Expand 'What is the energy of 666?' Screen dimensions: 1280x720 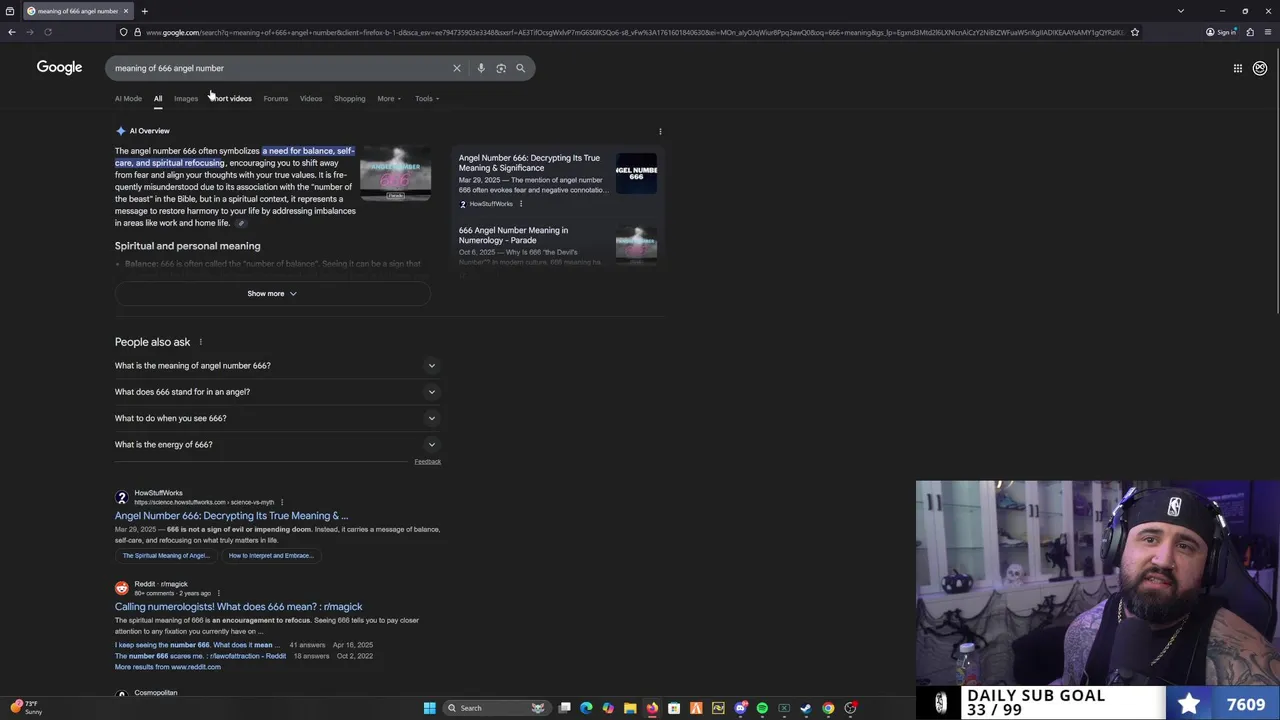point(277,444)
